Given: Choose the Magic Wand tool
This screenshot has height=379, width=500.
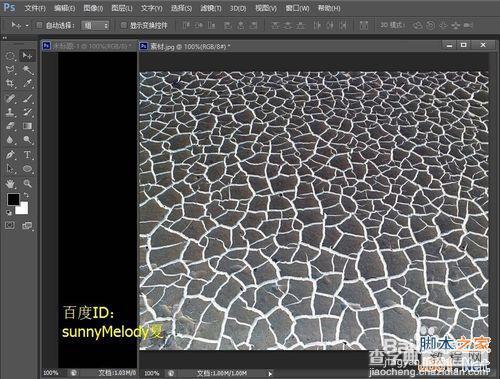Looking at the screenshot, I should pos(27,70).
